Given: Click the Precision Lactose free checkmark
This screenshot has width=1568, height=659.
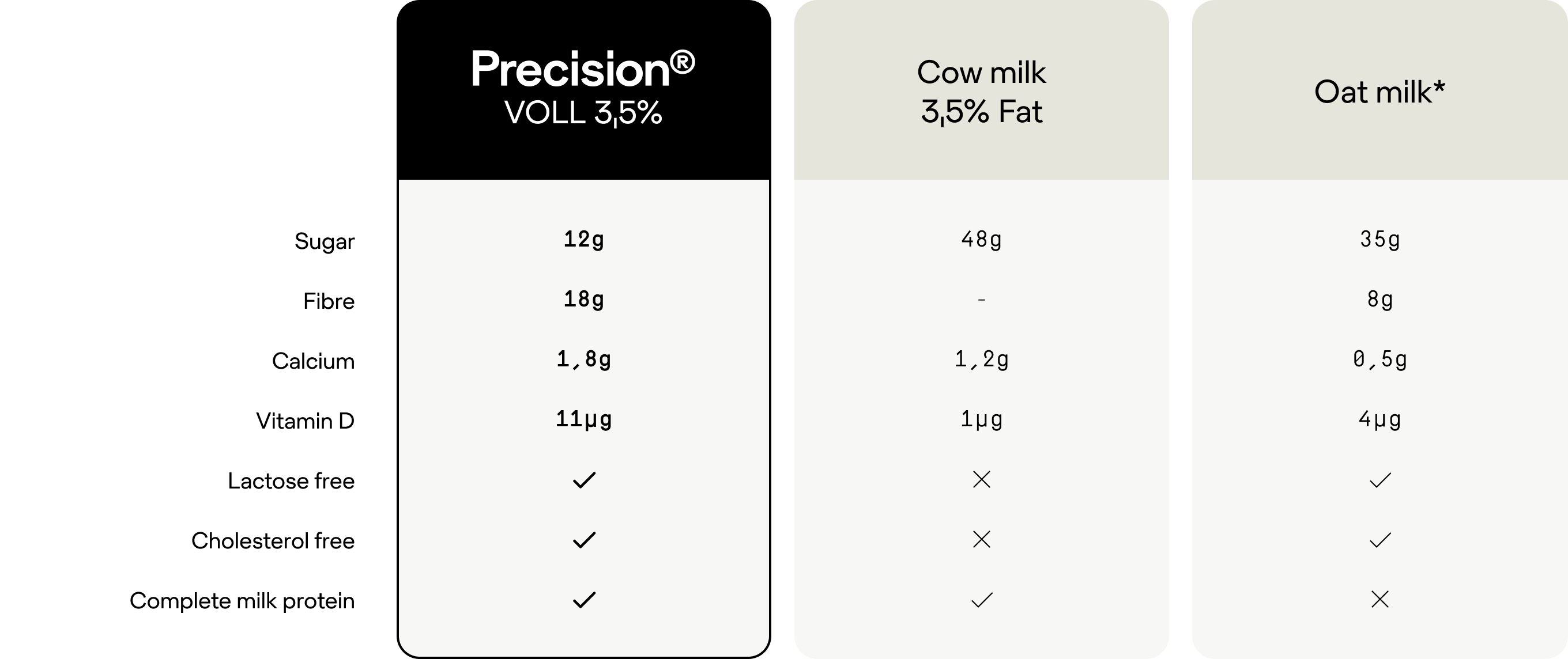Looking at the screenshot, I should [x=584, y=480].
